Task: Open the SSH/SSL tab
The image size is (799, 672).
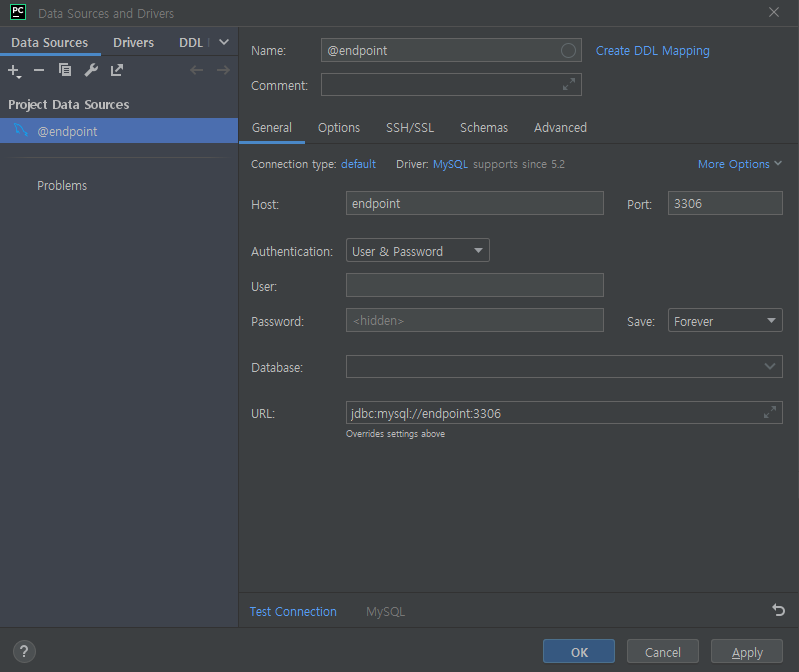Action: click(410, 127)
